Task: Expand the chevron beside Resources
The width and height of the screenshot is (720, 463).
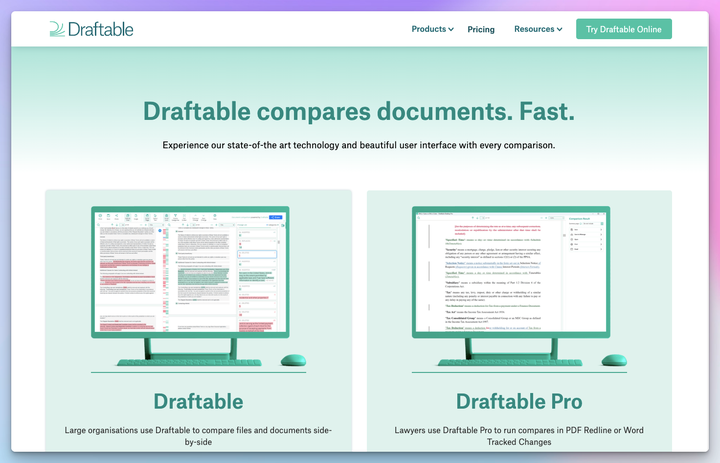Action: click(x=559, y=29)
